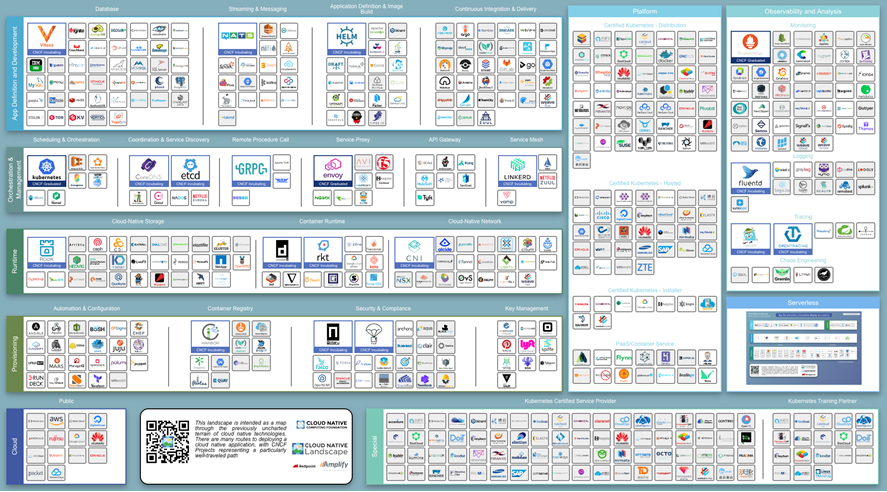Open the Netflix Zuul tile
The height and width of the screenshot is (492, 887).
coord(548,180)
